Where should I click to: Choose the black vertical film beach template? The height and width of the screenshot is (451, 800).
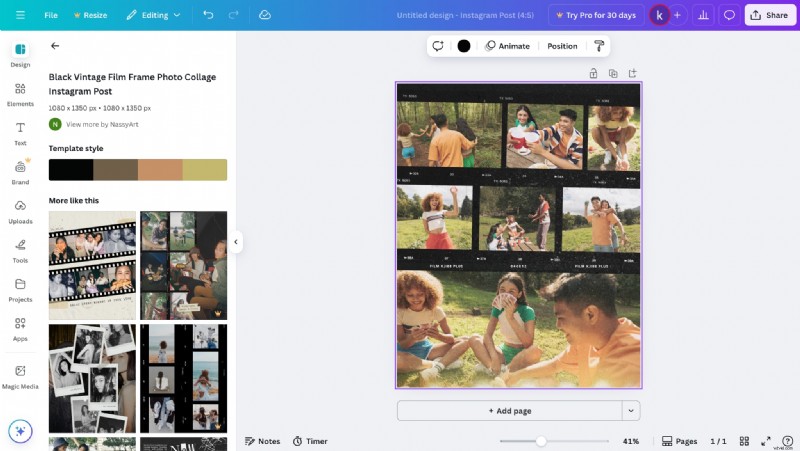click(184, 379)
